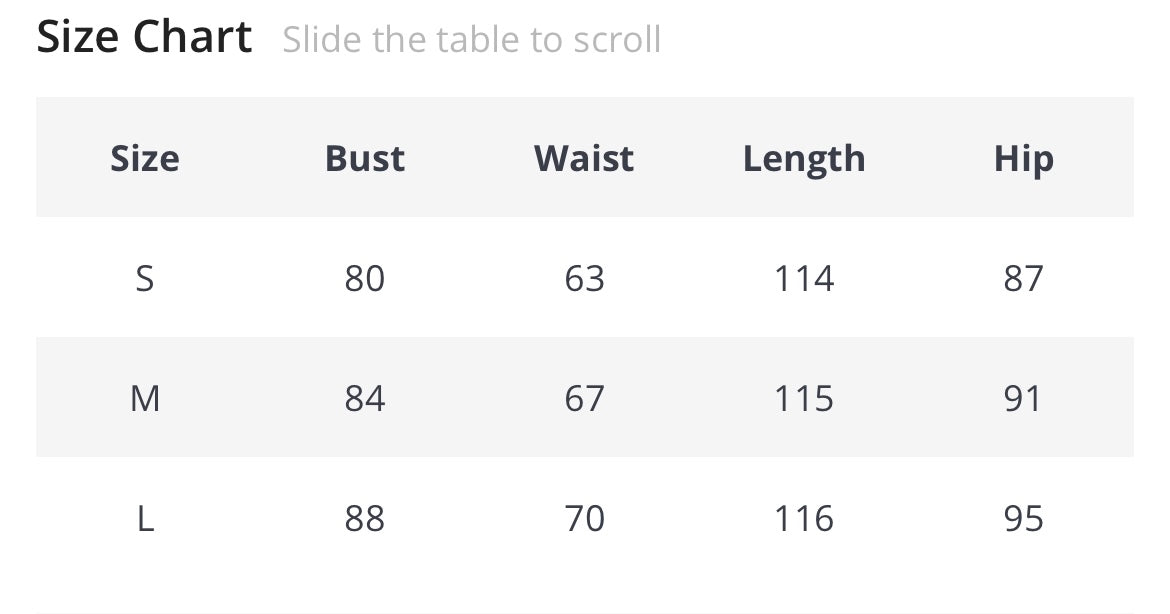Click bust value 88 for size L
1170x614 pixels.
365,518
